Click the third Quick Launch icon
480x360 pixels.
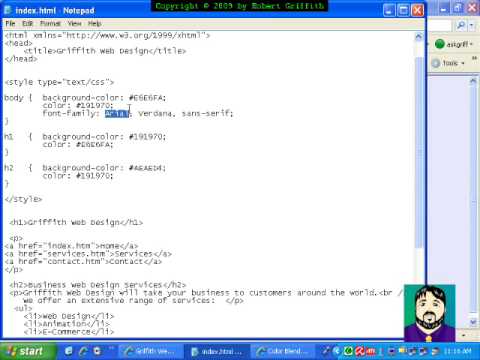pyautogui.click(x=97, y=351)
